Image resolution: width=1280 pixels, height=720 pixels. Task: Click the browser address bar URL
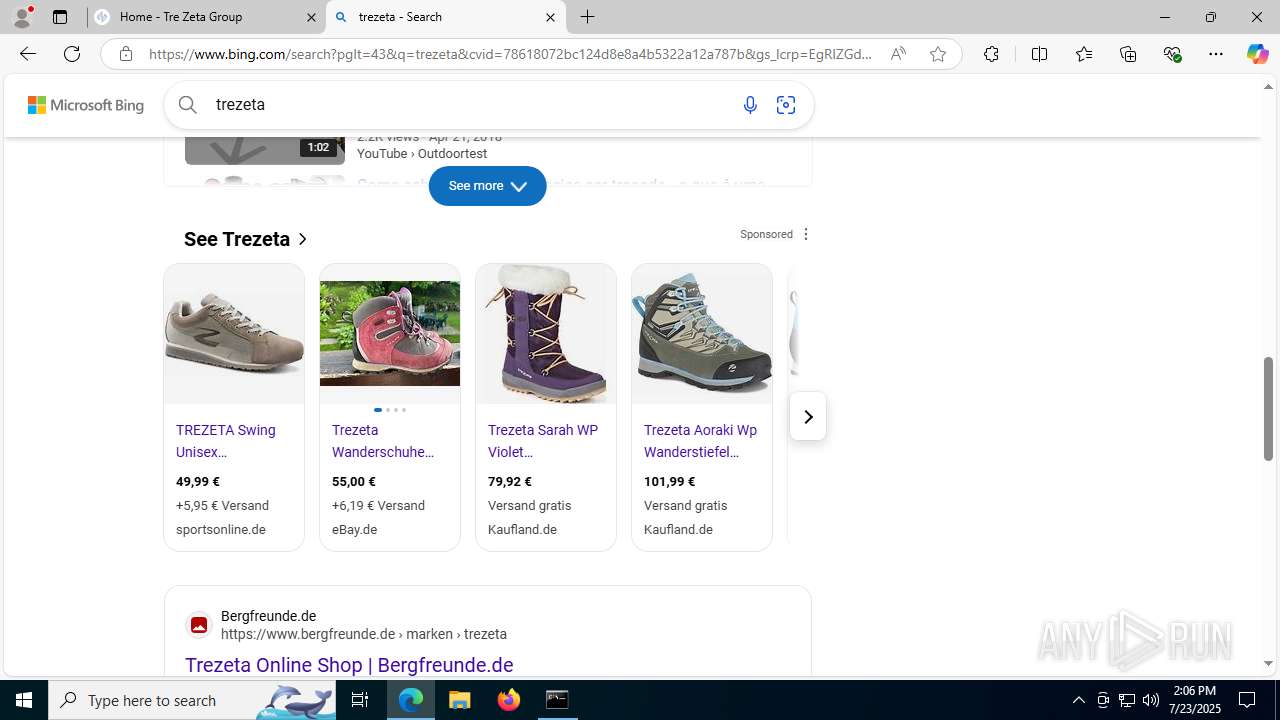(x=510, y=54)
